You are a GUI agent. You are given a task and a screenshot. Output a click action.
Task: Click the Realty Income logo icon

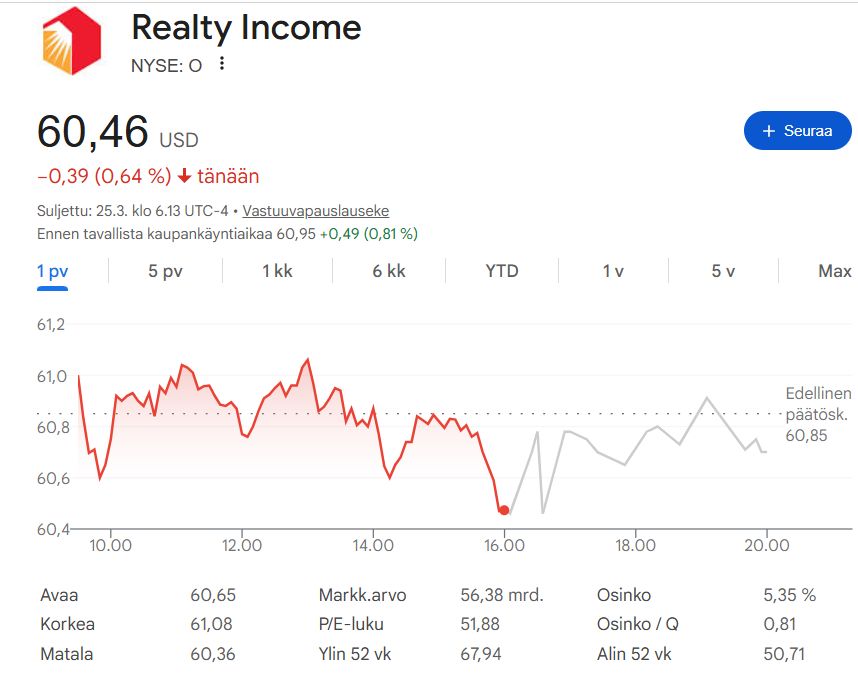point(71,42)
